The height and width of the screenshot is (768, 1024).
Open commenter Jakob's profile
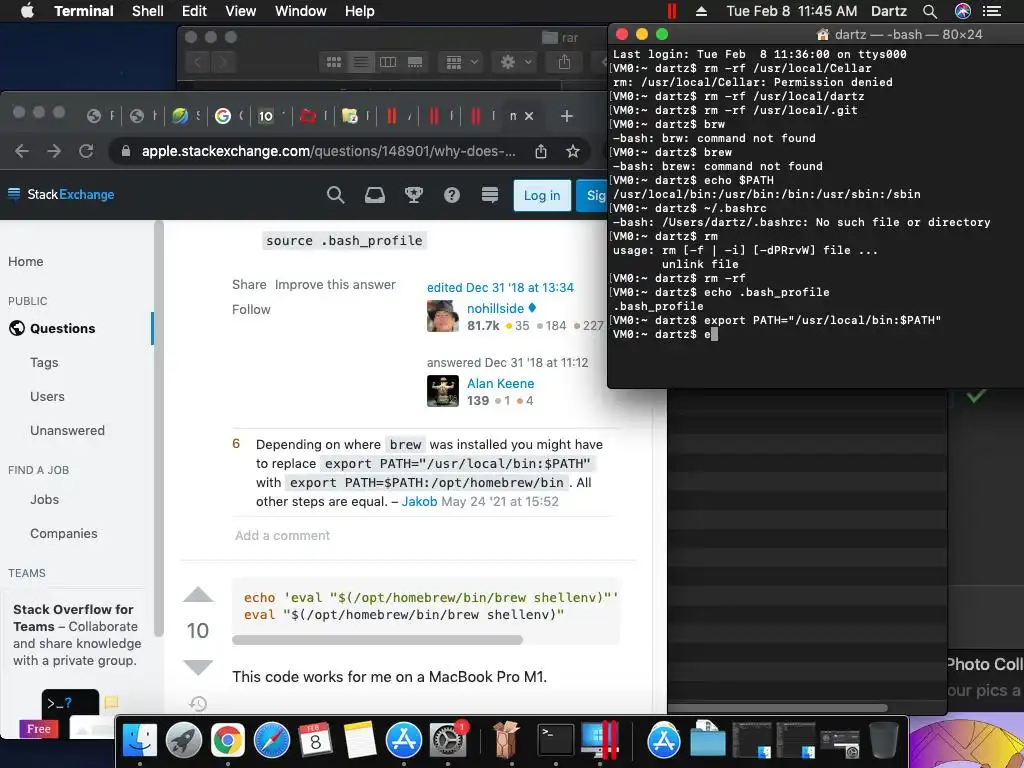419,502
